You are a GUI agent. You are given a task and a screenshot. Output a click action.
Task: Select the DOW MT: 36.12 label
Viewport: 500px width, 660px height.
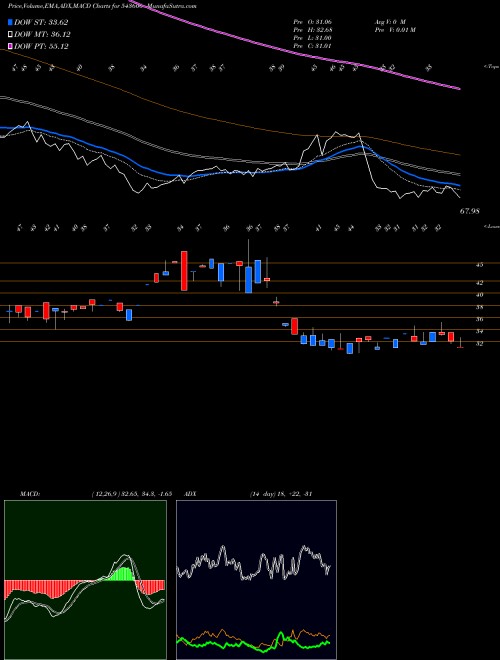click(42, 35)
